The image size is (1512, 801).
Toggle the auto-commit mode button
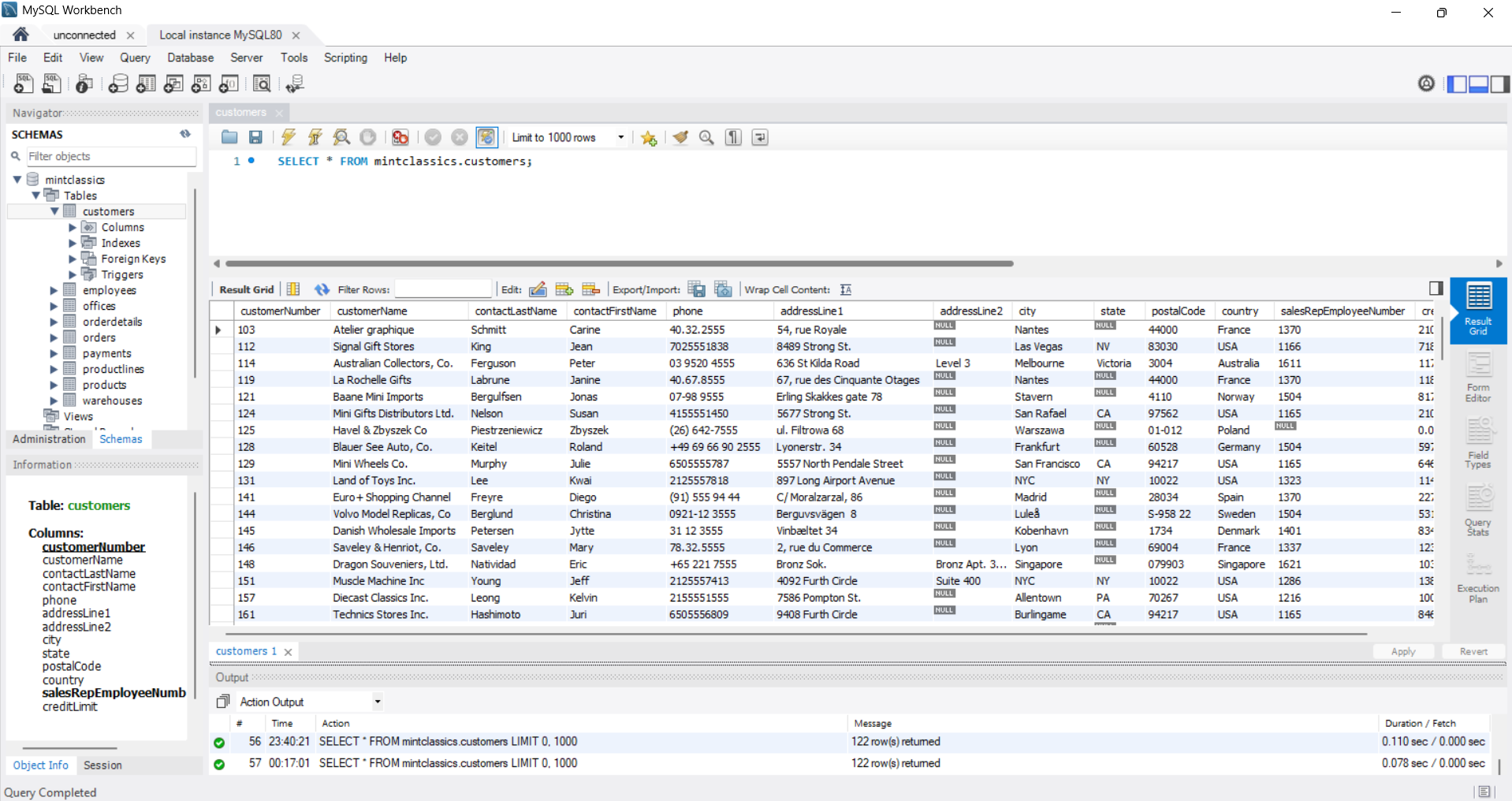pyautogui.click(x=486, y=137)
